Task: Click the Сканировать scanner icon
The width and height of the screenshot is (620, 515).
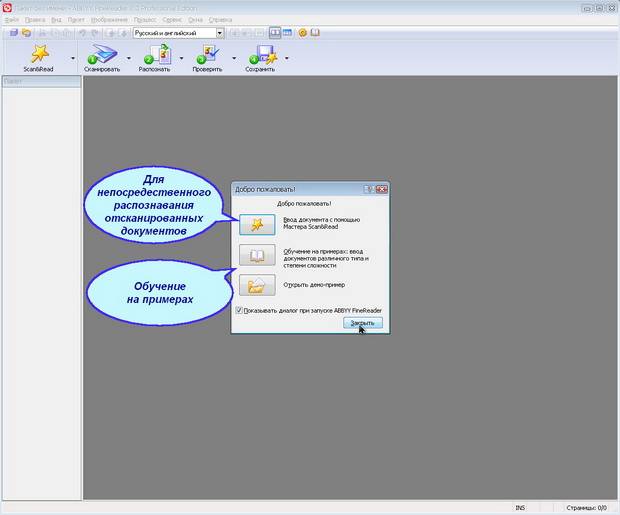Action: (103, 54)
